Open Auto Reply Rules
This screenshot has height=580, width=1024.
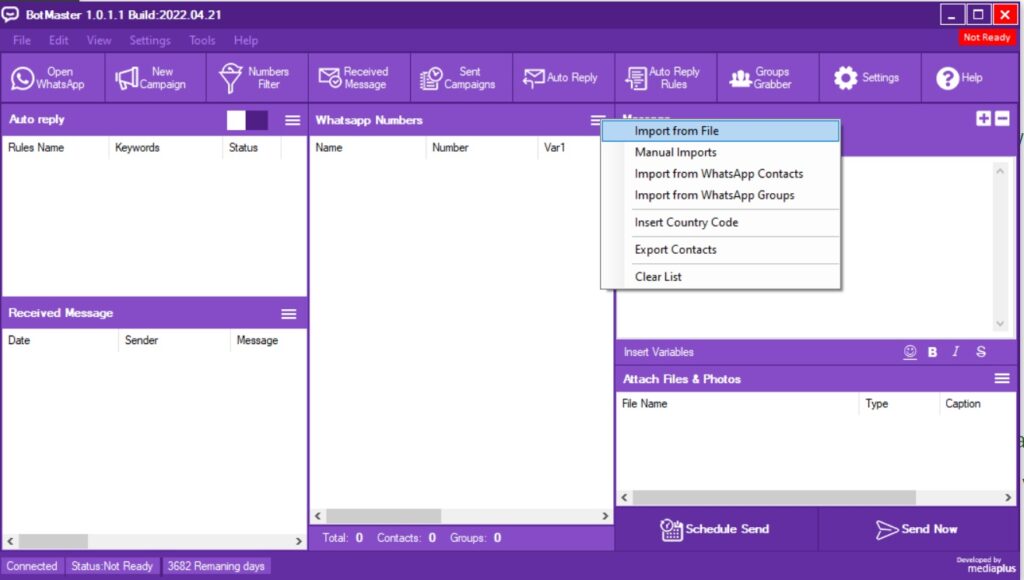point(664,78)
